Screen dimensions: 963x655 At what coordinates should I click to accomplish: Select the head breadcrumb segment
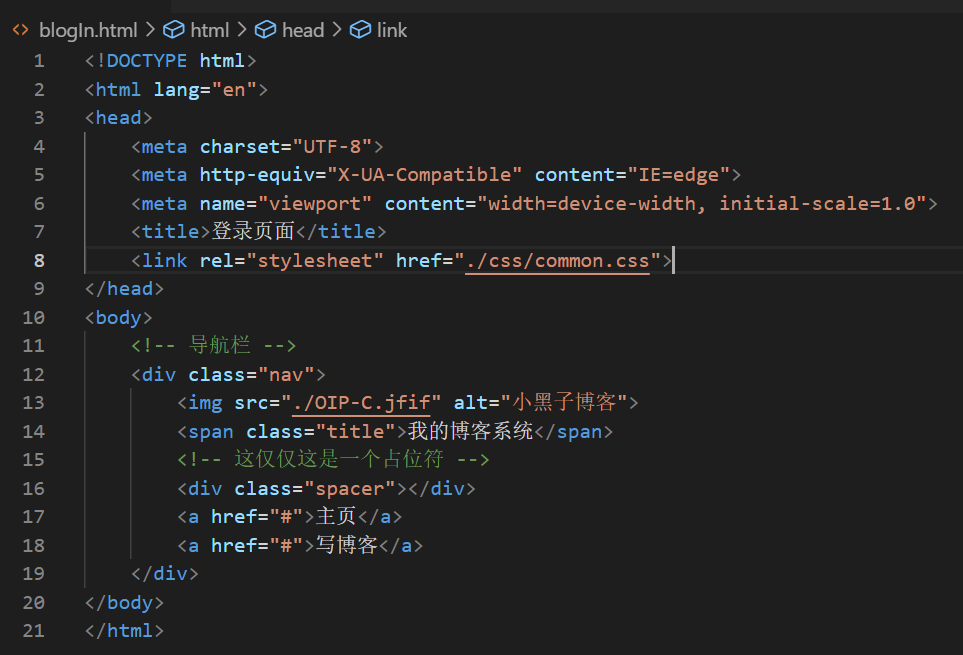click(303, 30)
